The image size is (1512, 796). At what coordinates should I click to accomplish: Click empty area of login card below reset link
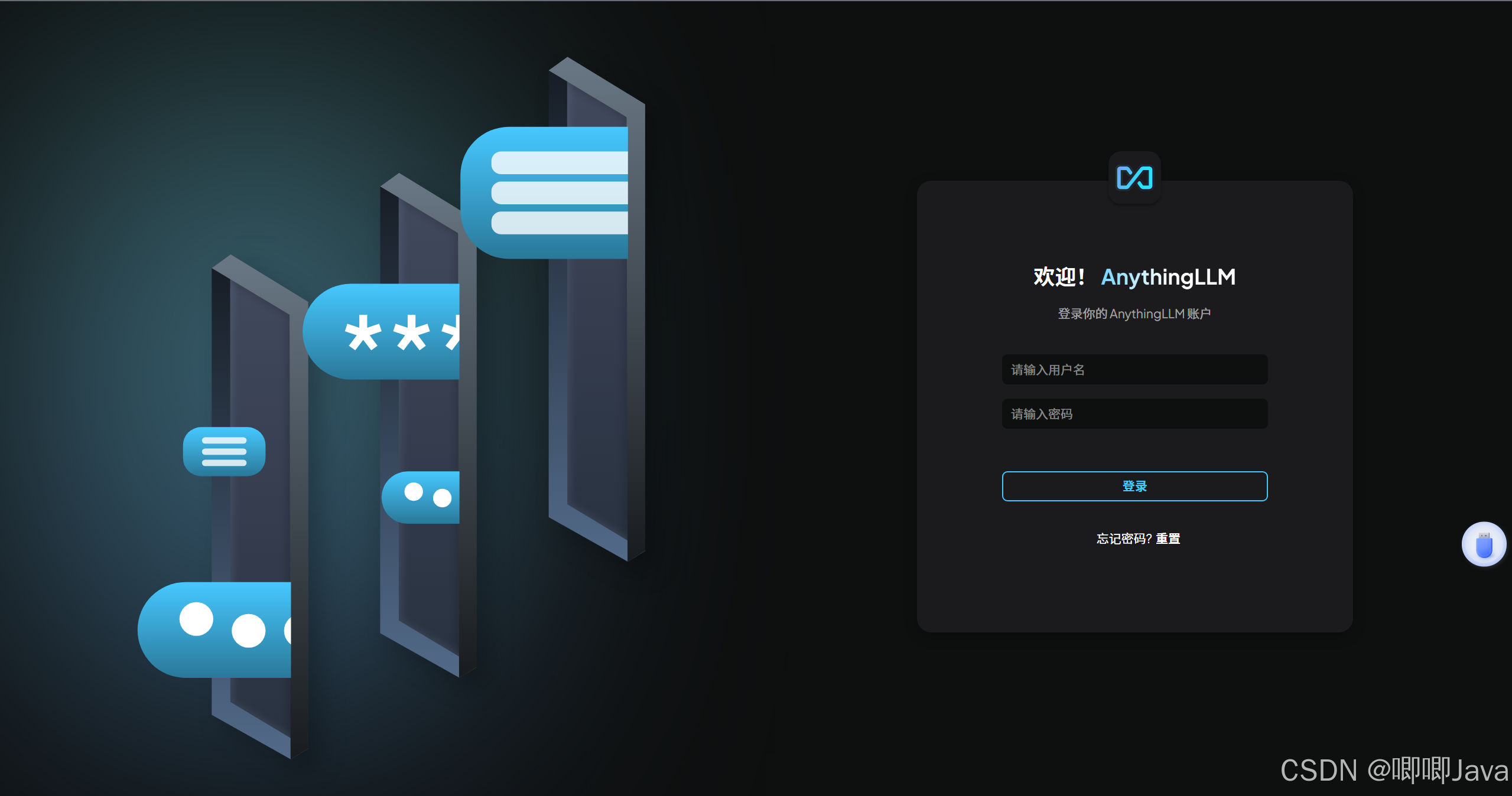(1134, 591)
